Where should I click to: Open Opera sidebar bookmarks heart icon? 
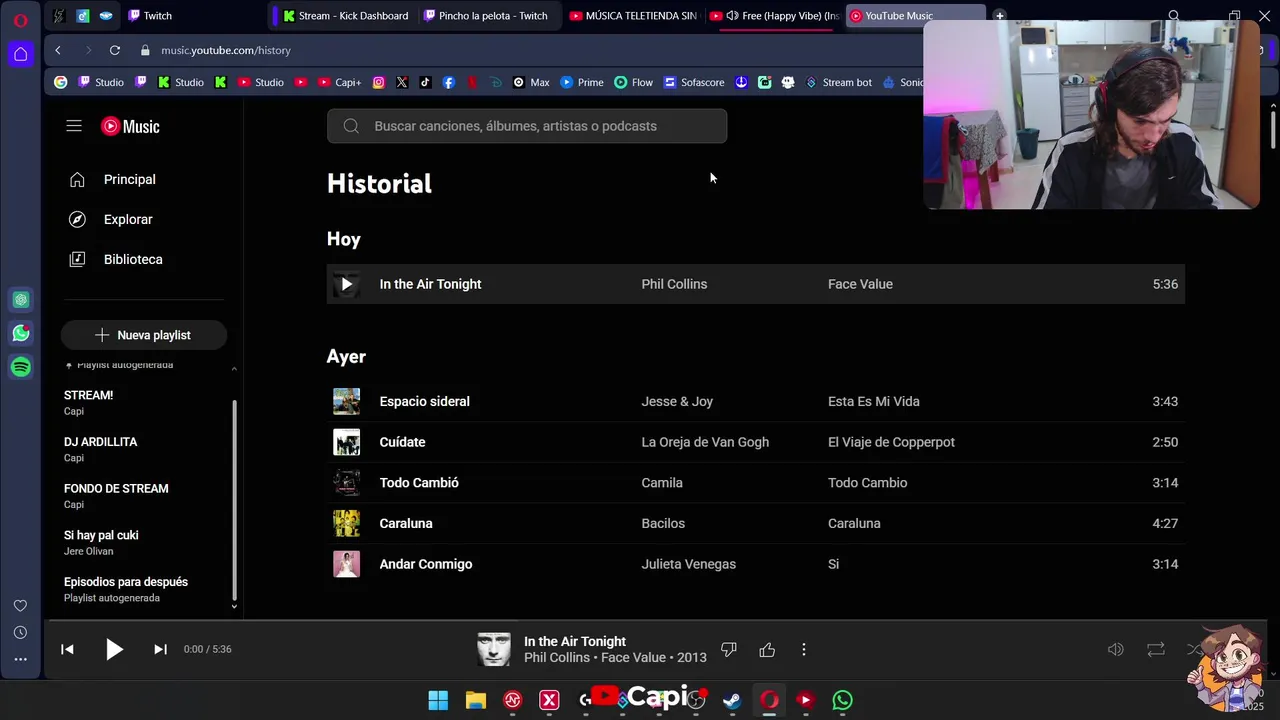(20, 606)
